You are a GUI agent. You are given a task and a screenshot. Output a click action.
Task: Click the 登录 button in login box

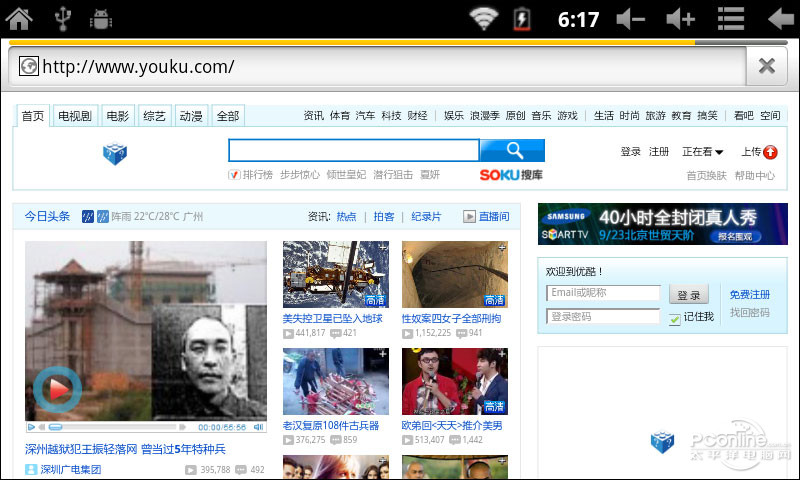pos(689,294)
